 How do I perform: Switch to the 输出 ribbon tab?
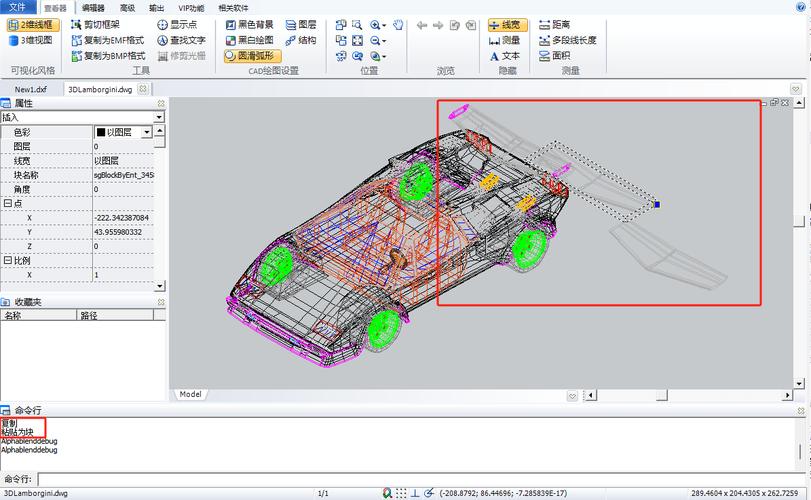click(x=156, y=8)
